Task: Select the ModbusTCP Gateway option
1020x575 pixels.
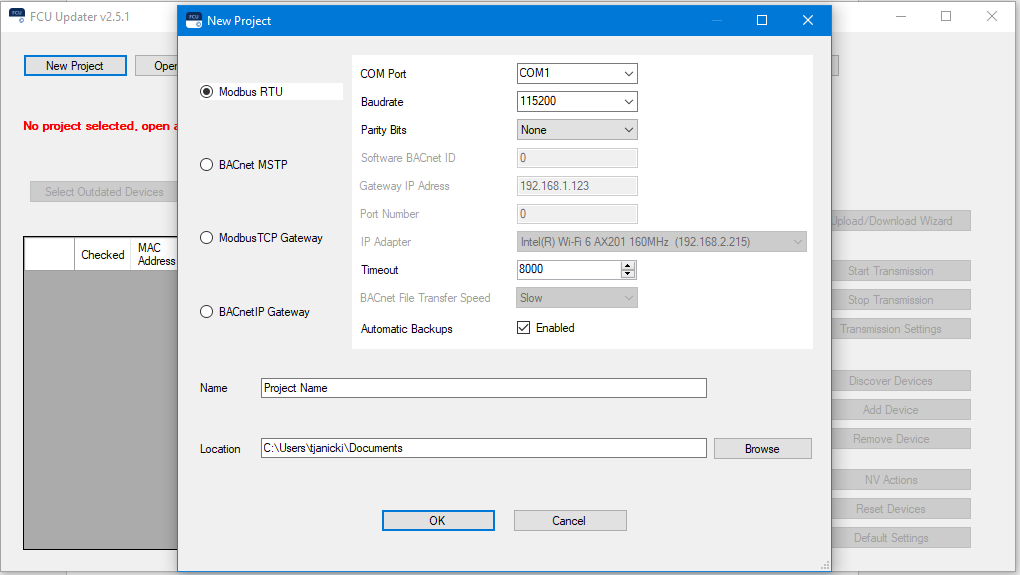Action: click(207, 238)
